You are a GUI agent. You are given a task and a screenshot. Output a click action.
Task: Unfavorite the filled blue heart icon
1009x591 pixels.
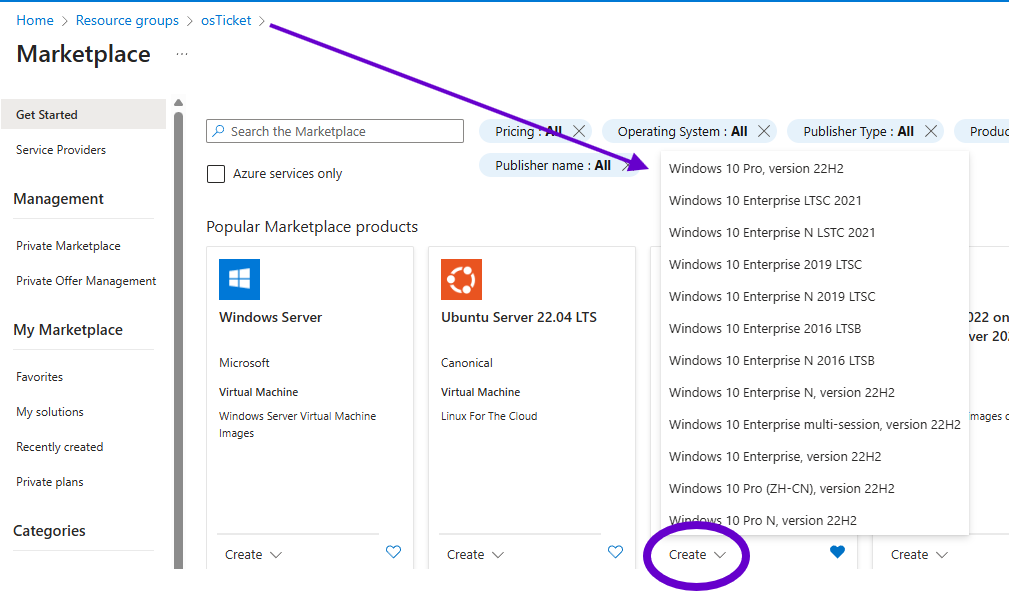click(x=837, y=552)
